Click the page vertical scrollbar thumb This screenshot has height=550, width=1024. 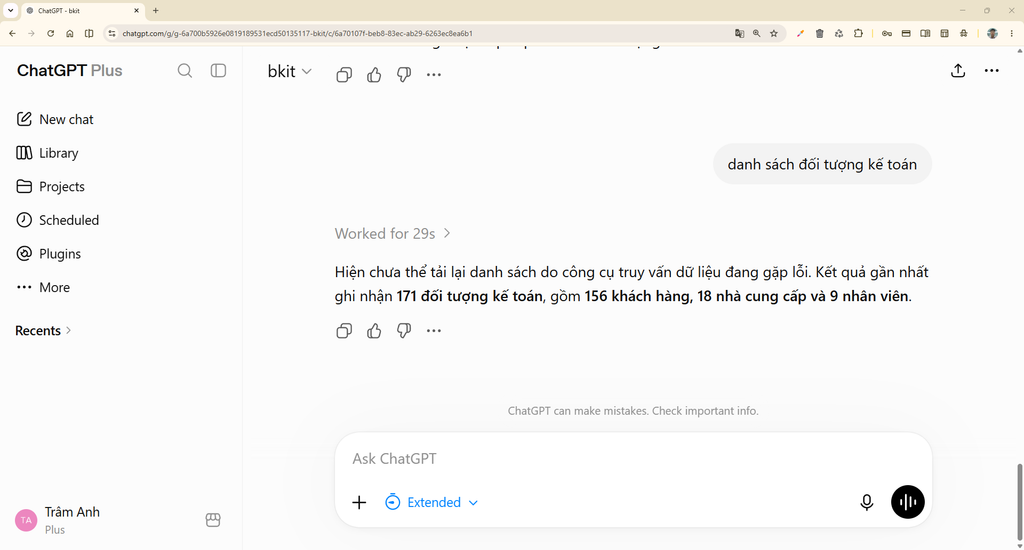pyautogui.click(x=1019, y=502)
